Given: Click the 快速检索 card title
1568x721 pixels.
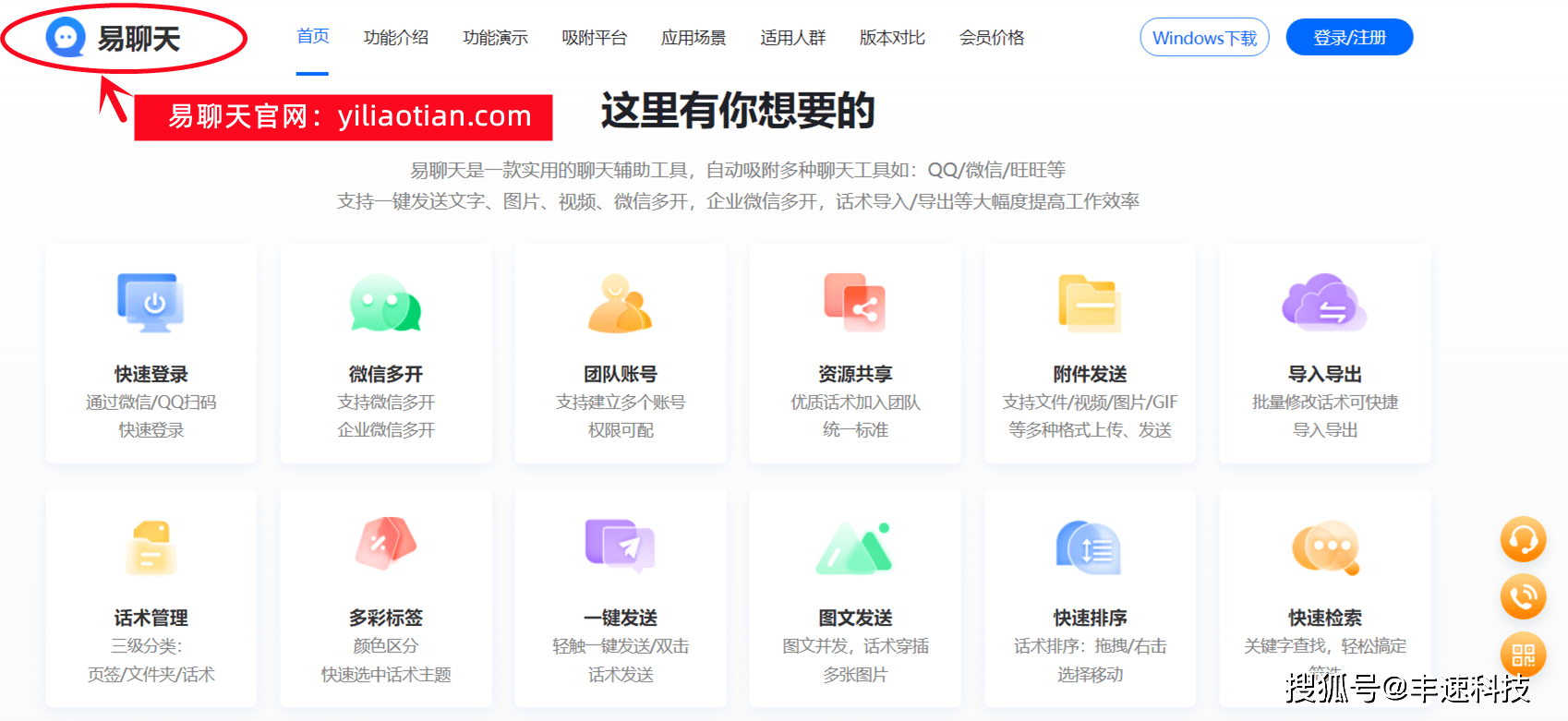Looking at the screenshot, I should pos(1325,618).
